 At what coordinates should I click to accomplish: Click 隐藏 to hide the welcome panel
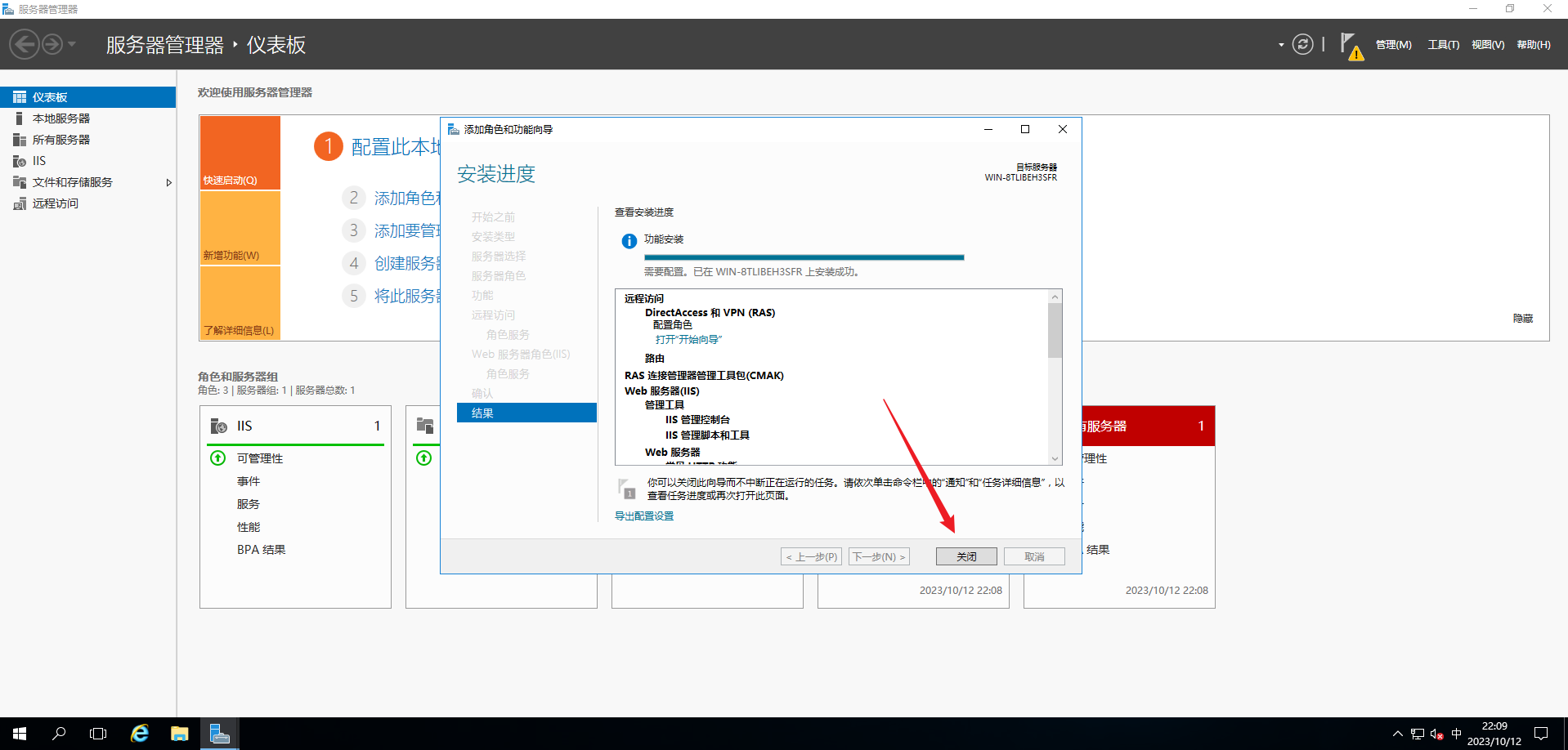click(1523, 319)
